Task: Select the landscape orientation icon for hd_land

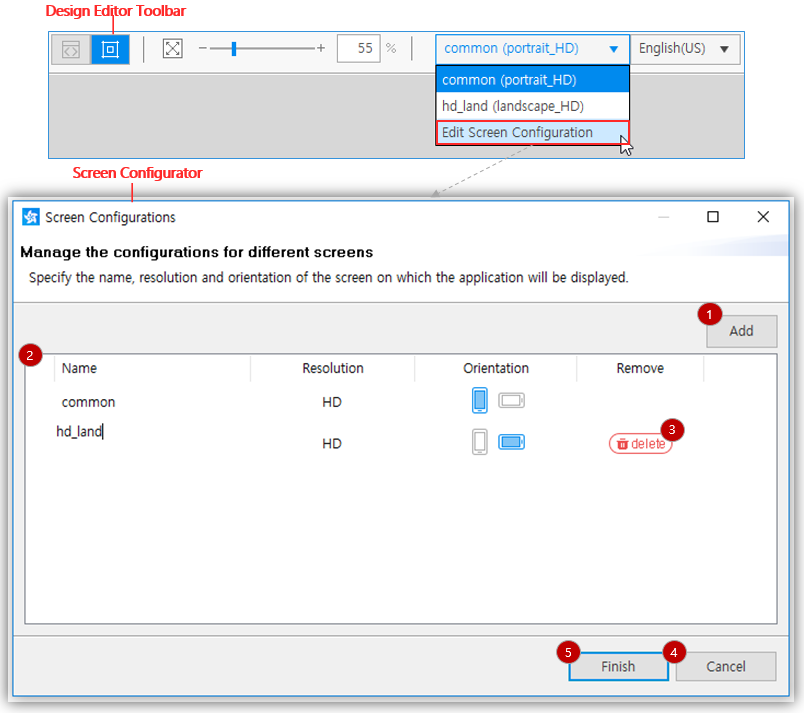Action: (510, 443)
